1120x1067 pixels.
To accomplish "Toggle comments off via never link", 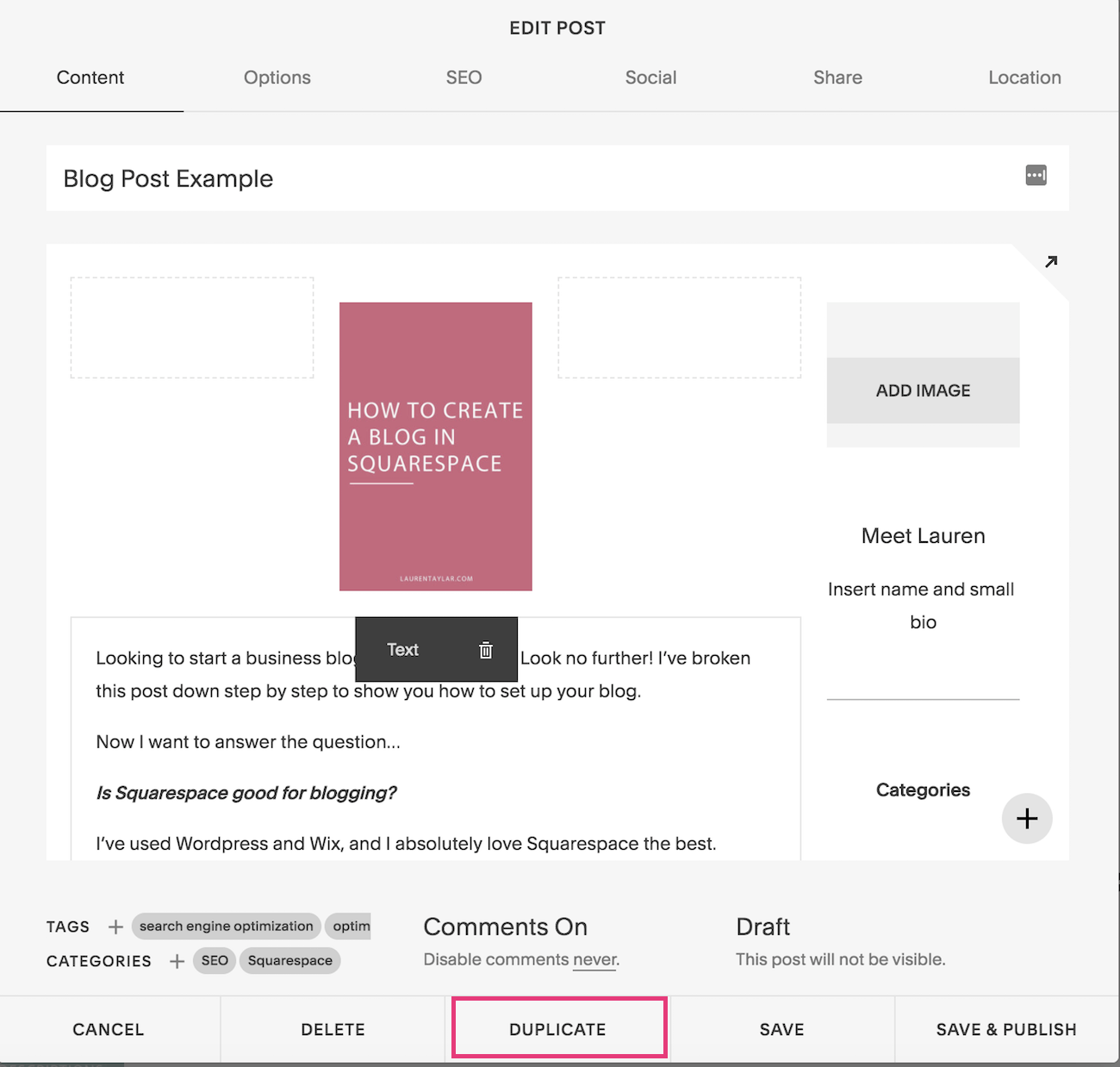I will 594,958.
